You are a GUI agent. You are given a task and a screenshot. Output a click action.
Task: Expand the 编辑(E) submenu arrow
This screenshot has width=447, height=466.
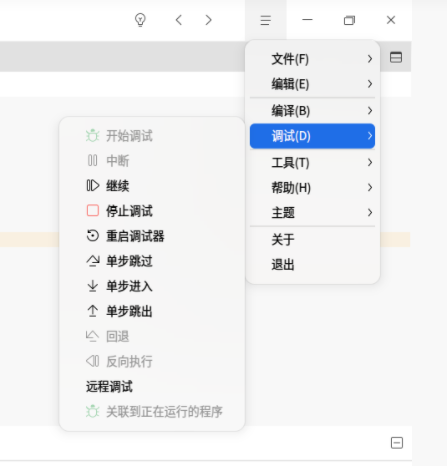pyautogui.click(x=370, y=84)
